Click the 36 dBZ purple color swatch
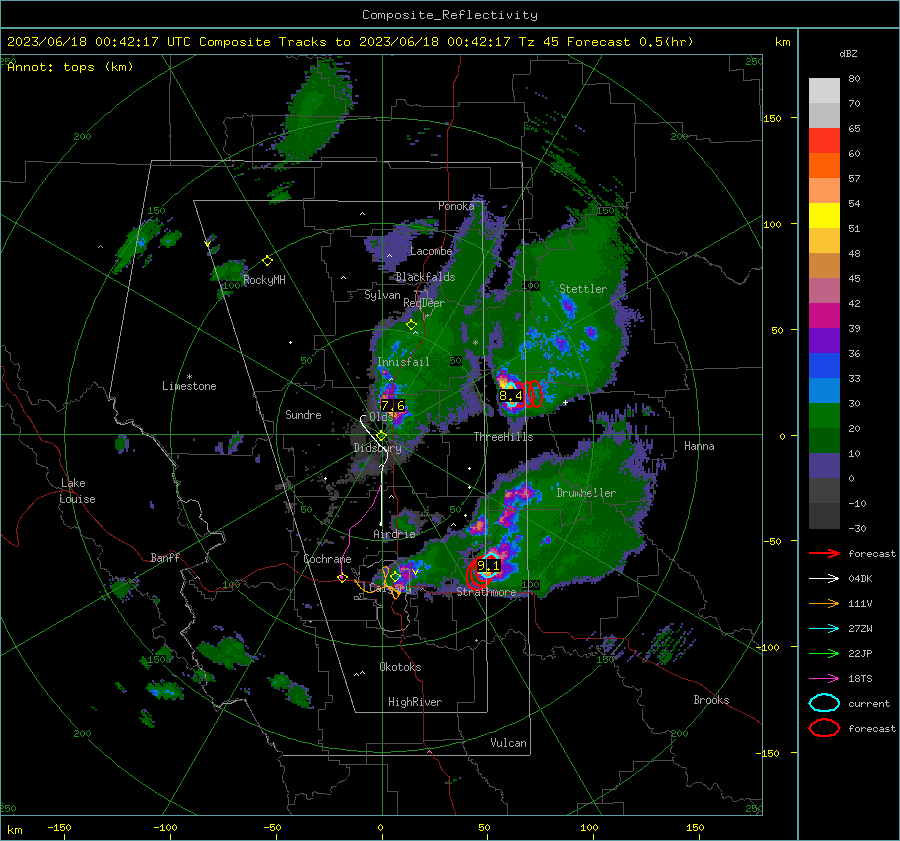The width and height of the screenshot is (900, 841). [x=824, y=340]
